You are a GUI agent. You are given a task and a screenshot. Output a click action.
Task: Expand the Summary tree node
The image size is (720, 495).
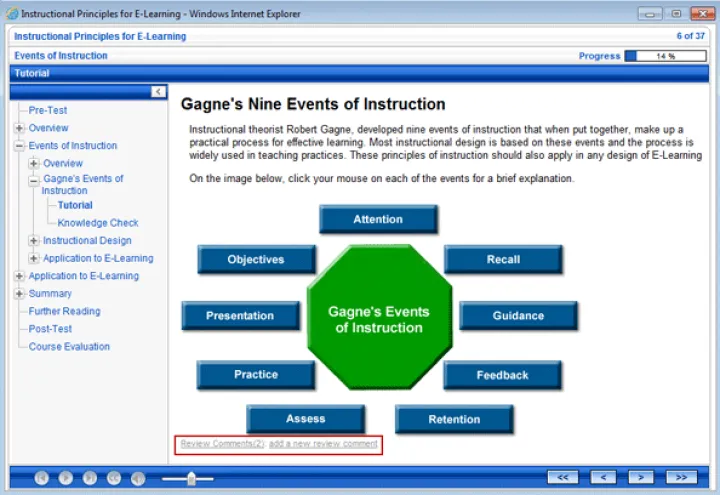[x=20, y=294]
